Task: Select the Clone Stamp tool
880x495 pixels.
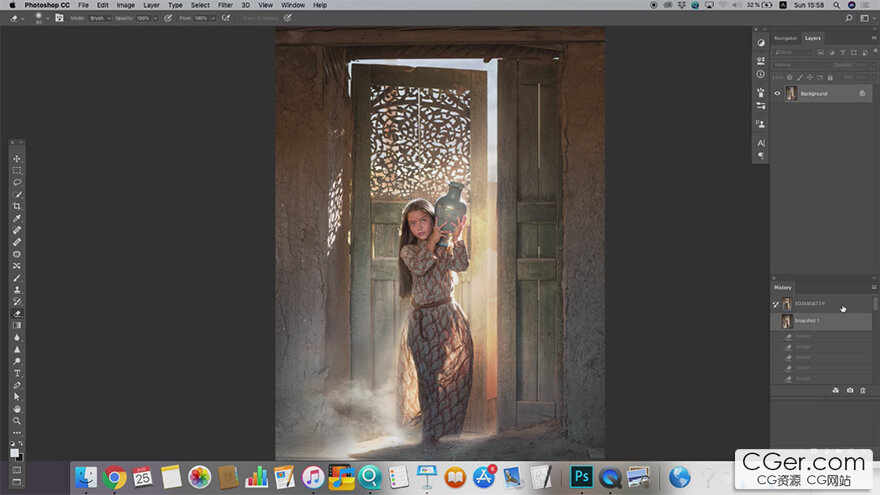Action: (x=17, y=290)
